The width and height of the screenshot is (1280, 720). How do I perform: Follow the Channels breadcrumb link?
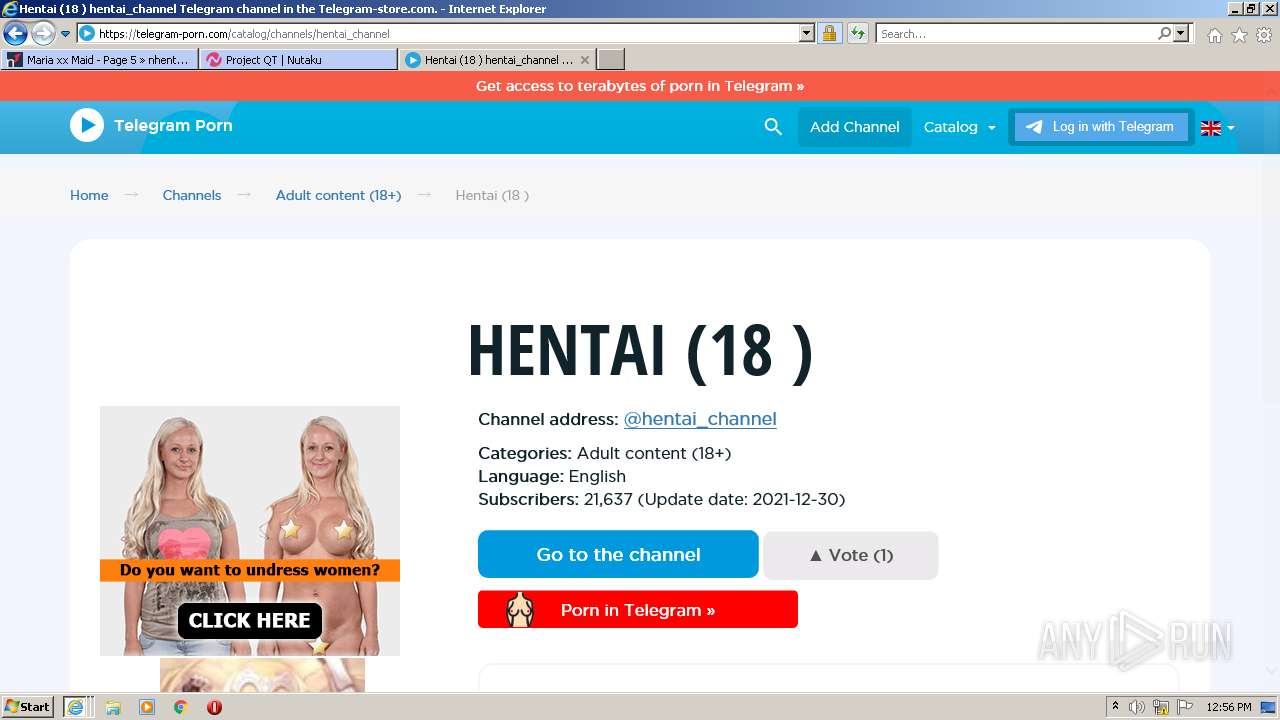tap(192, 195)
